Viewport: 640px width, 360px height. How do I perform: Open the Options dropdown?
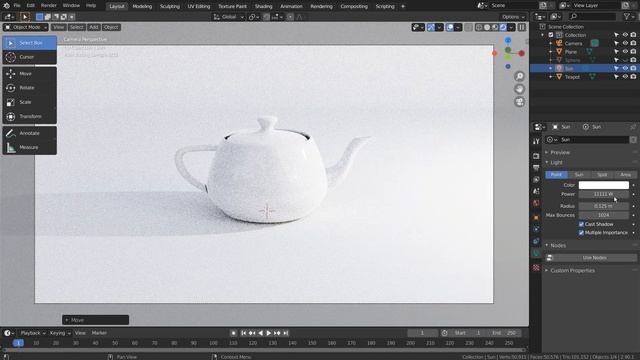click(x=513, y=17)
